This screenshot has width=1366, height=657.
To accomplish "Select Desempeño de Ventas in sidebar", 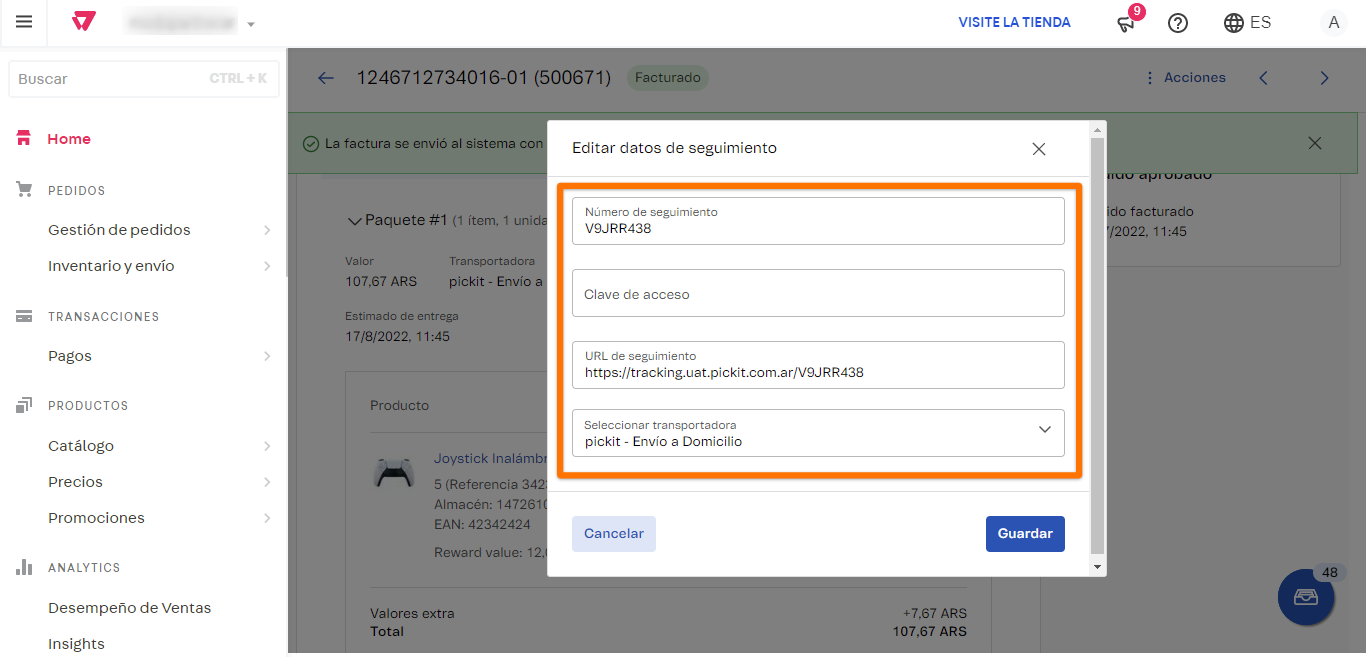I will point(129,607).
